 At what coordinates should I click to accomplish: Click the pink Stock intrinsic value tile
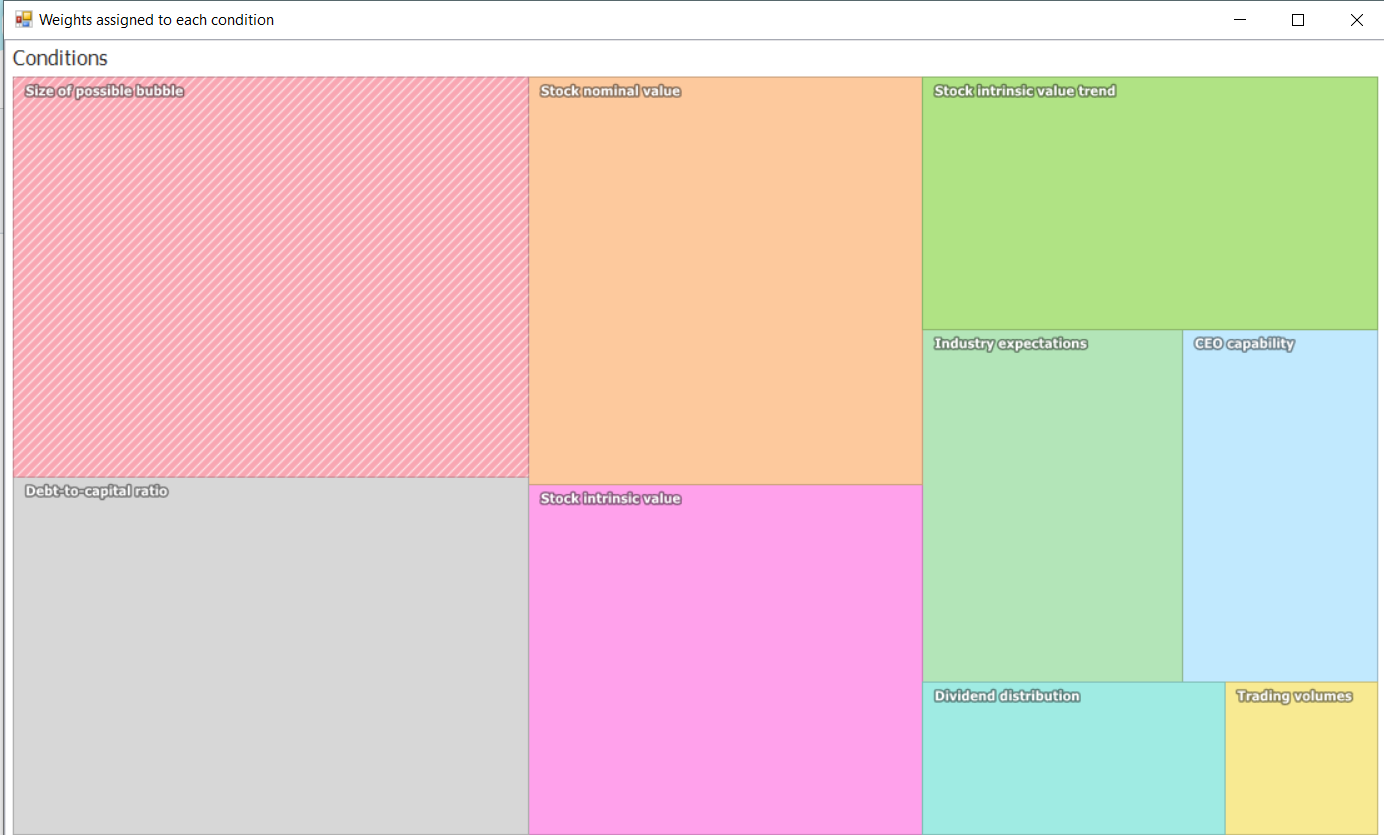[725, 660]
